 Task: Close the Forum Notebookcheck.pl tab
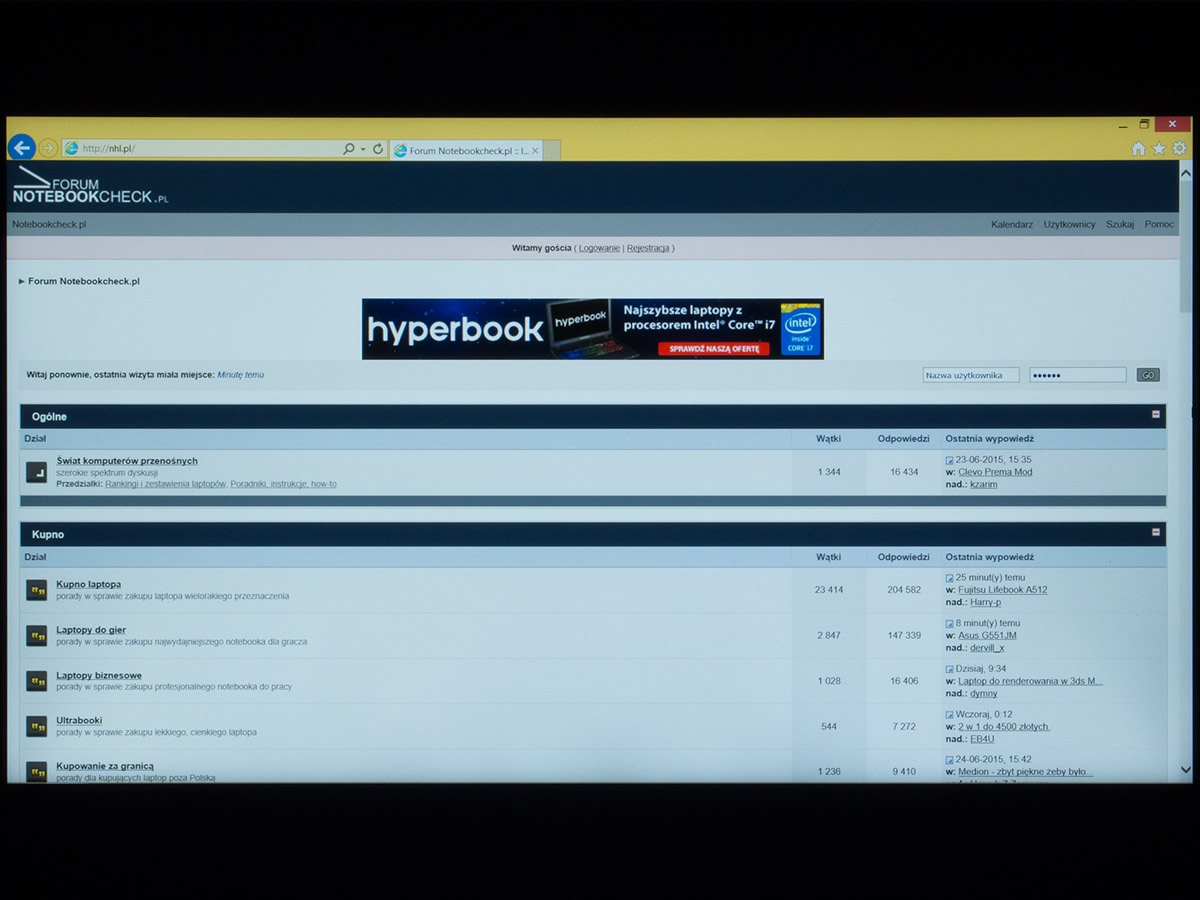(535, 151)
